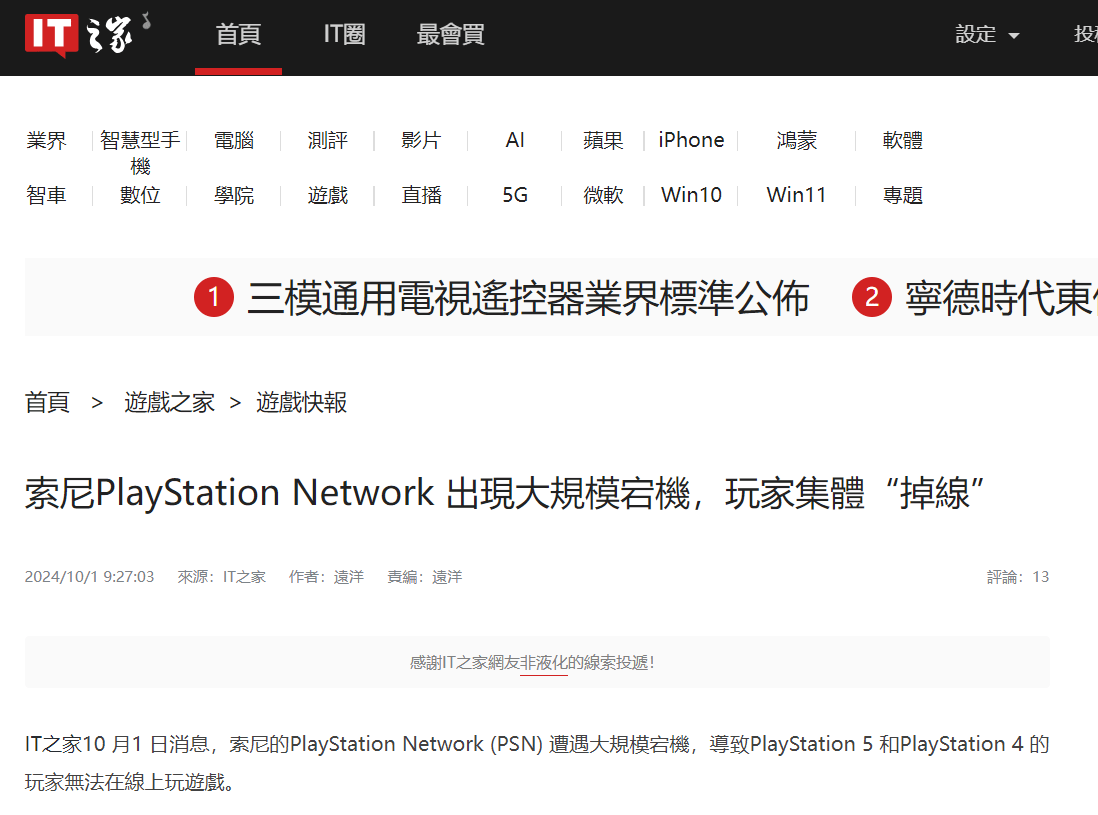Open the 蘋果 category

603,140
